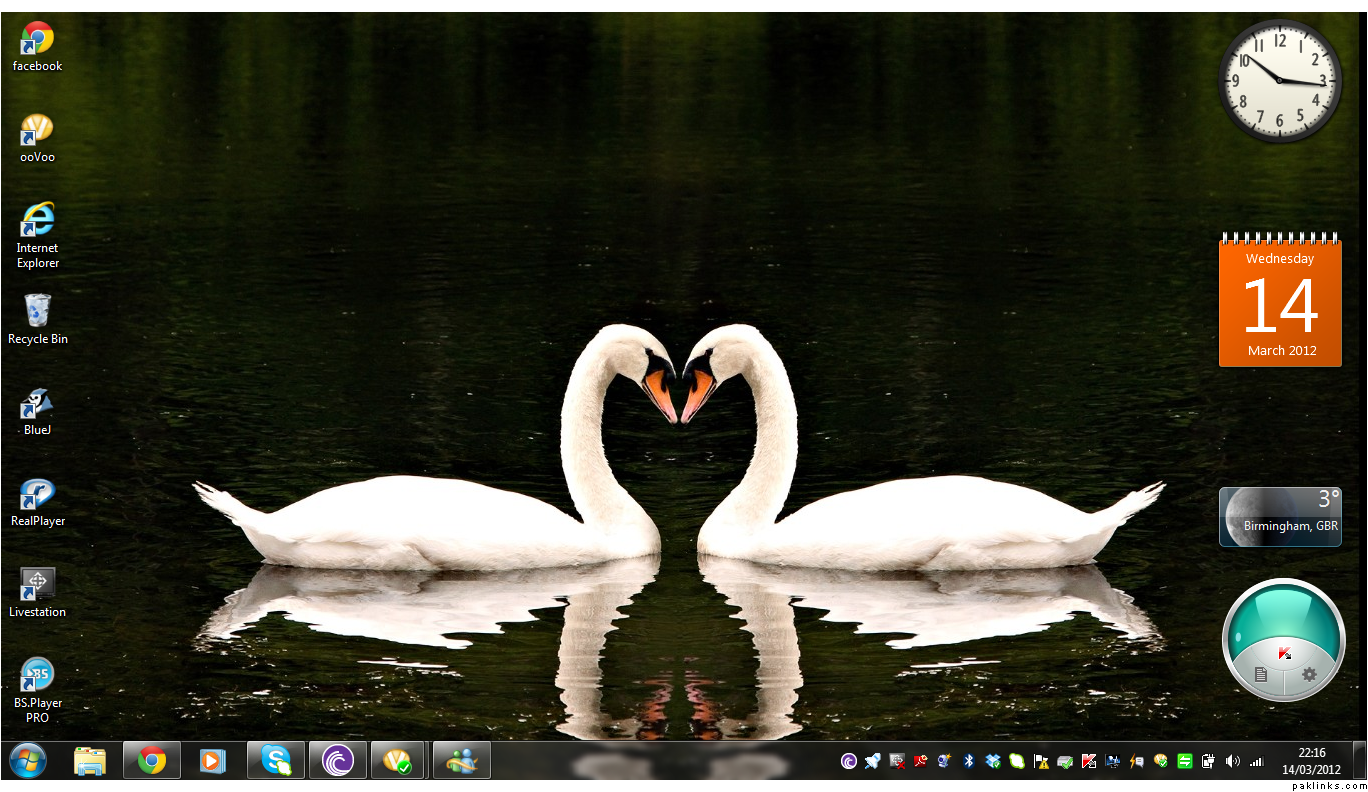
Task: Click the volume speaker icon in tray
Action: pos(1232,761)
